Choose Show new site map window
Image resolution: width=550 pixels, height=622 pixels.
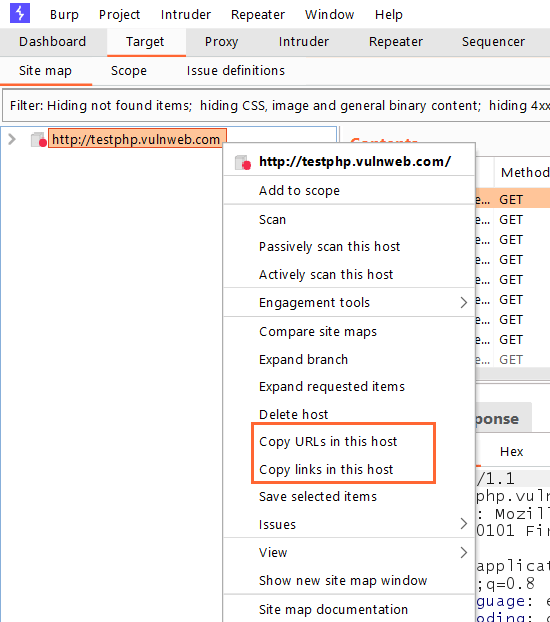coord(349,580)
